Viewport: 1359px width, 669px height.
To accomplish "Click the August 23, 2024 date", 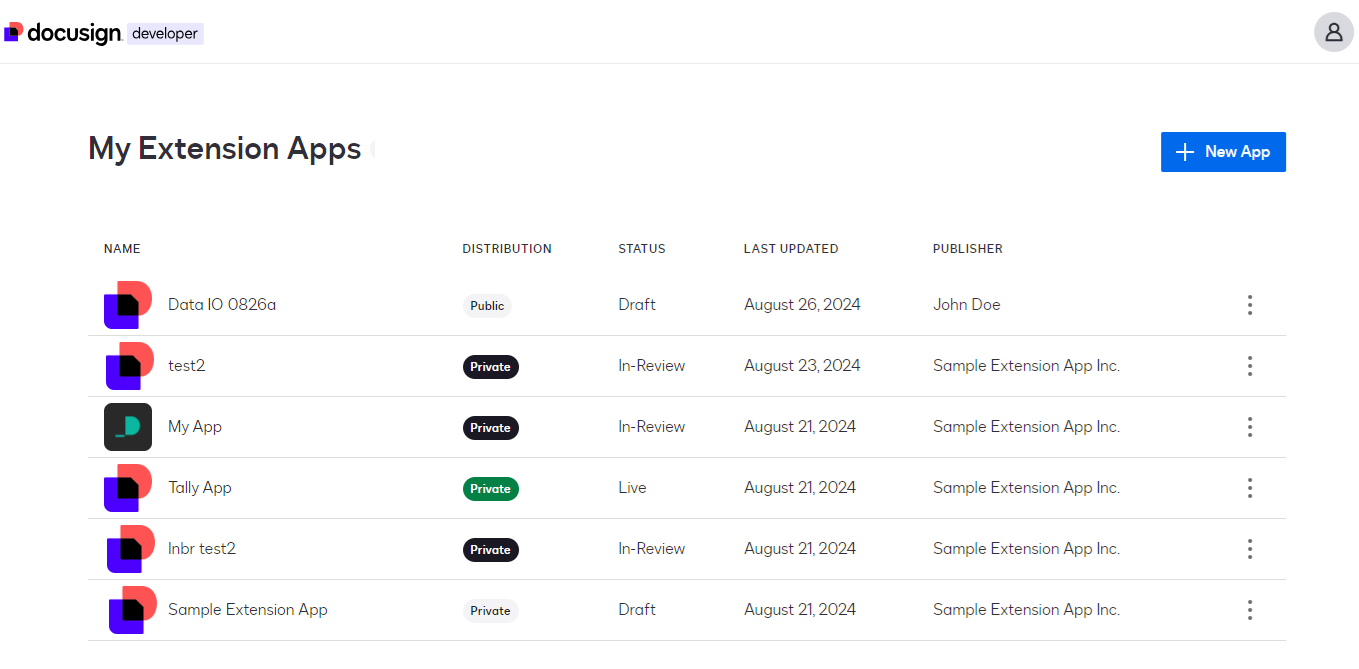I will point(802,366).
